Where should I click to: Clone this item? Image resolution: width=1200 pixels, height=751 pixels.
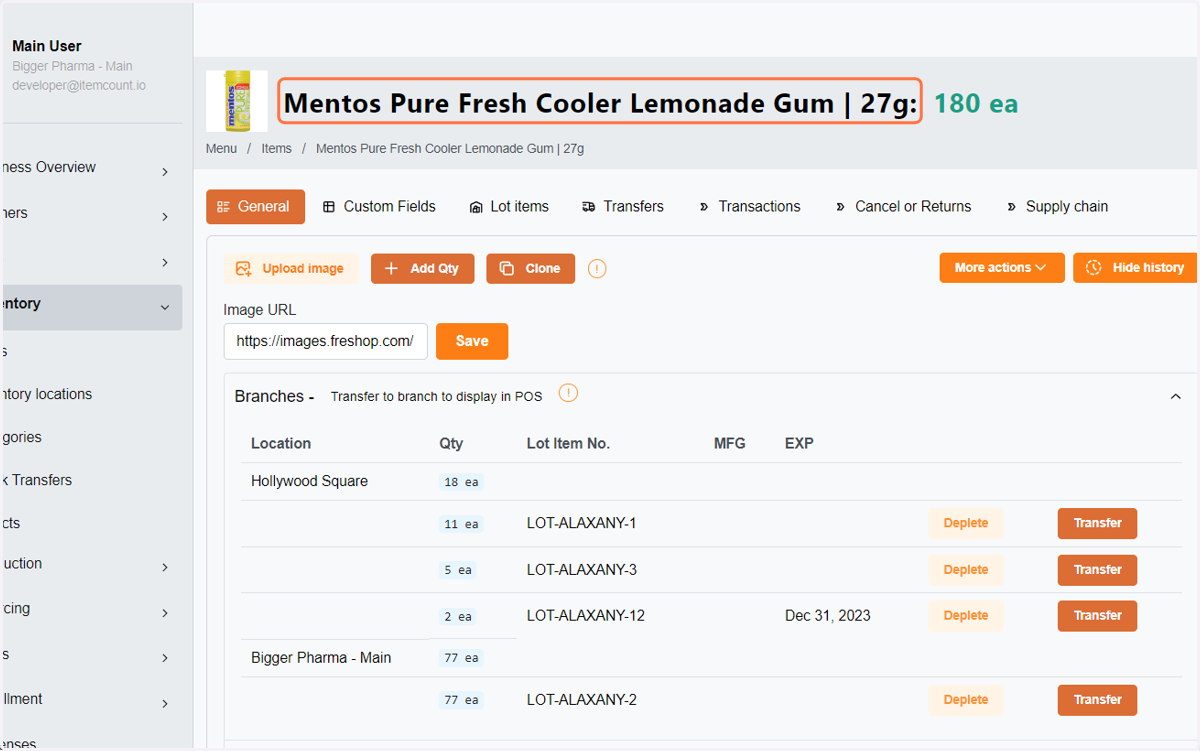[x=530, y=268]
